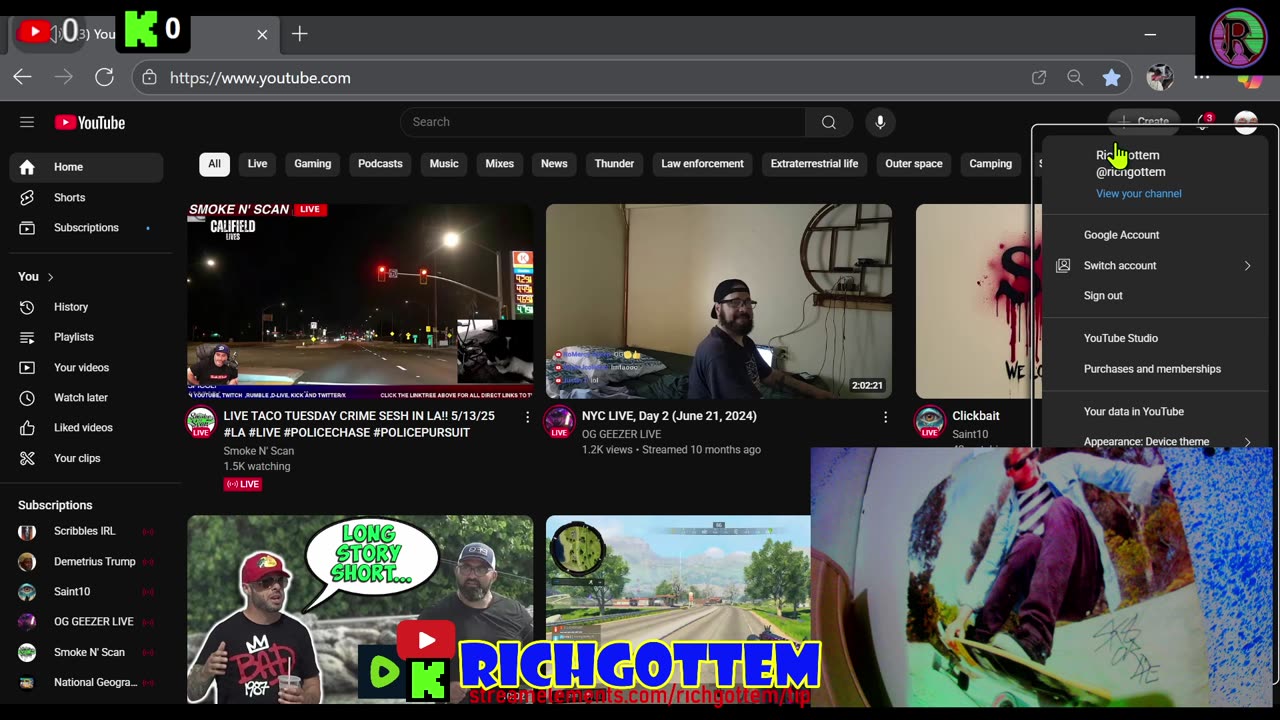Go to Home in sidebar
Viewport: 1280px width, 720px height.
click(x=86, y=167)
